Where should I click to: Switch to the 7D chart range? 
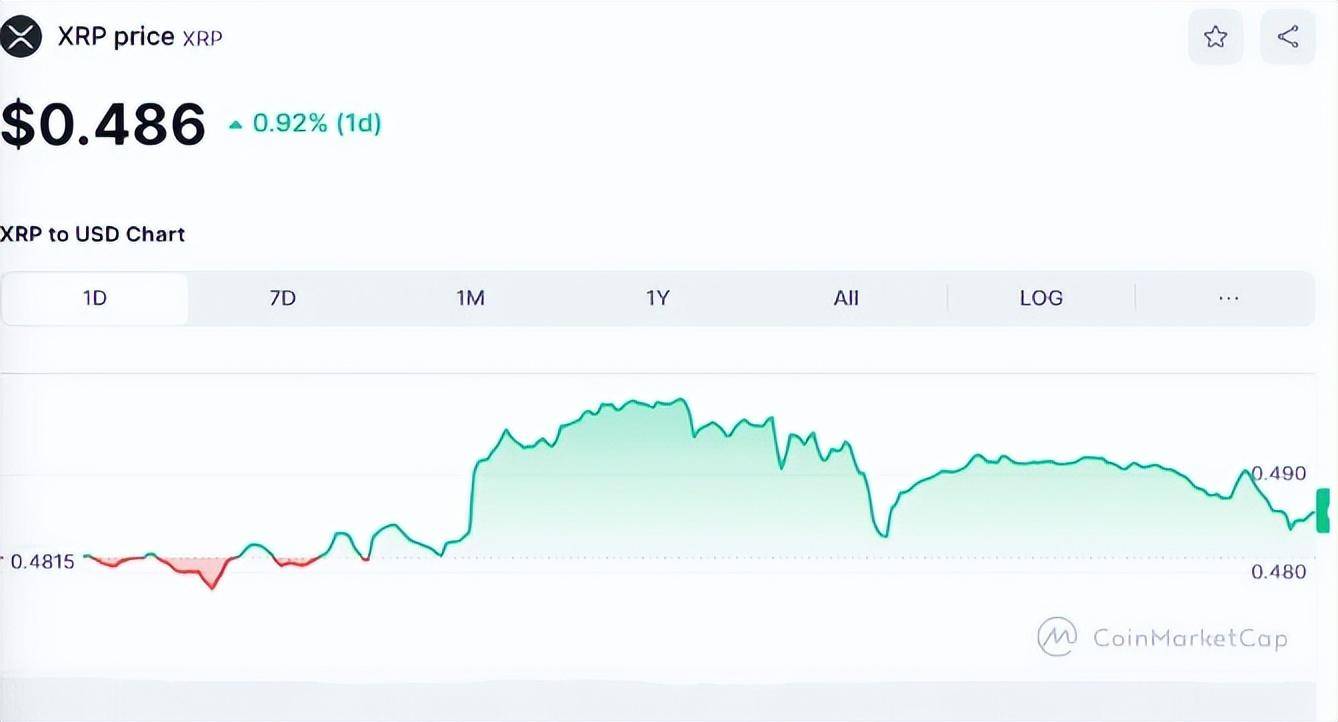pos(283,298)
